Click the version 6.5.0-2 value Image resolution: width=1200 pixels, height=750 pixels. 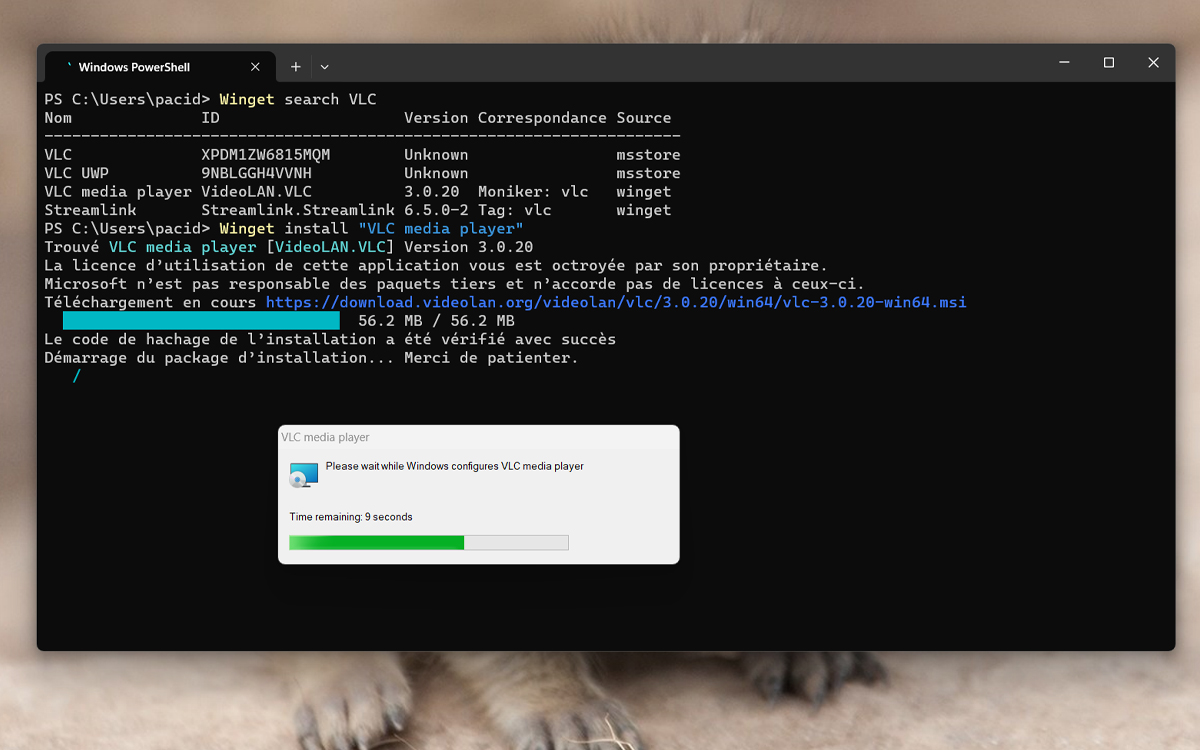pos(436,210)
